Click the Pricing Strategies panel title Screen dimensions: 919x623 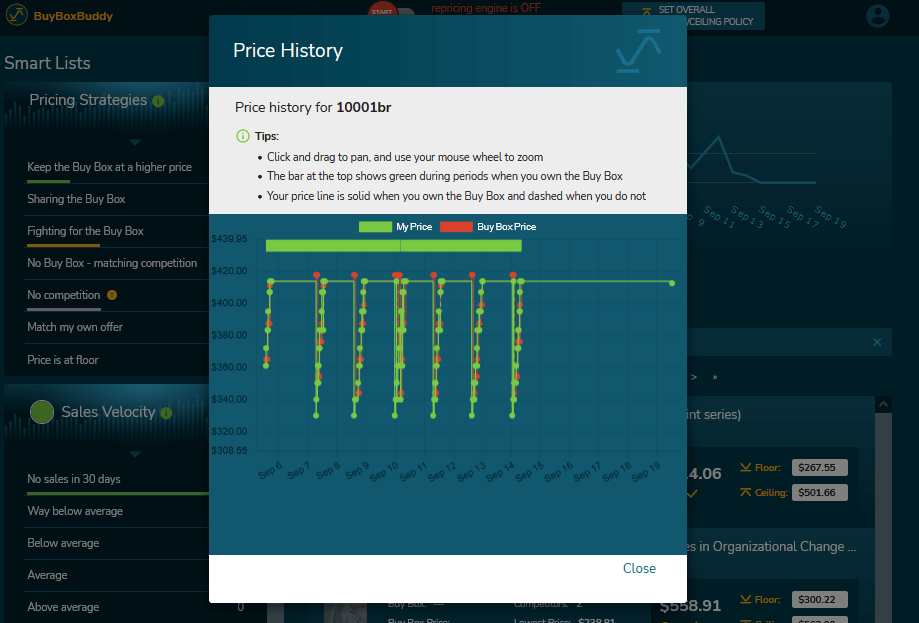tap(89, 100)
